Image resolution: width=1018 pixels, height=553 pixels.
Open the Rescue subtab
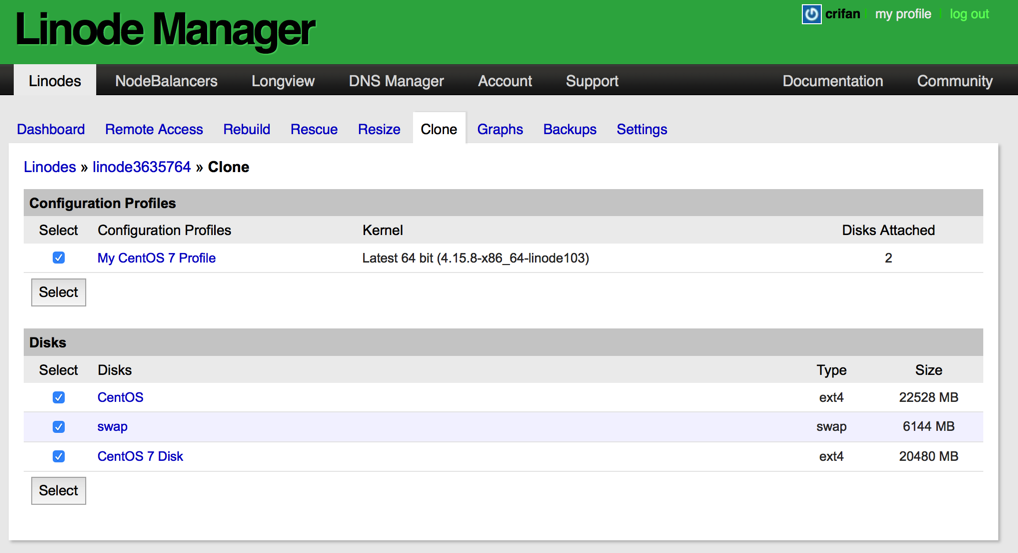click(314, 129)
